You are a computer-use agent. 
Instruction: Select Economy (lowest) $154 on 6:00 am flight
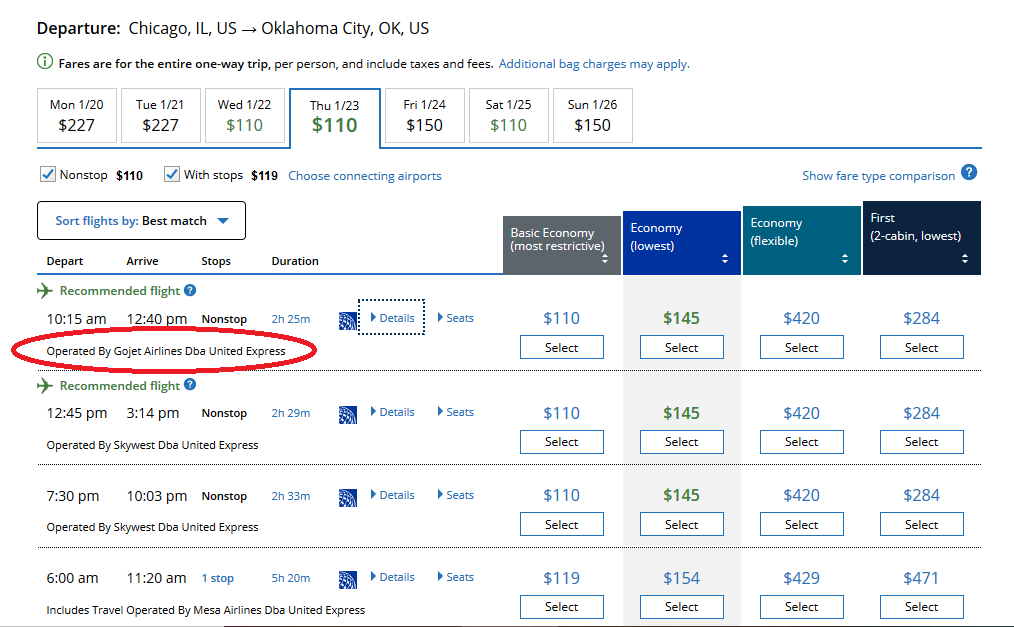[682, 606]
